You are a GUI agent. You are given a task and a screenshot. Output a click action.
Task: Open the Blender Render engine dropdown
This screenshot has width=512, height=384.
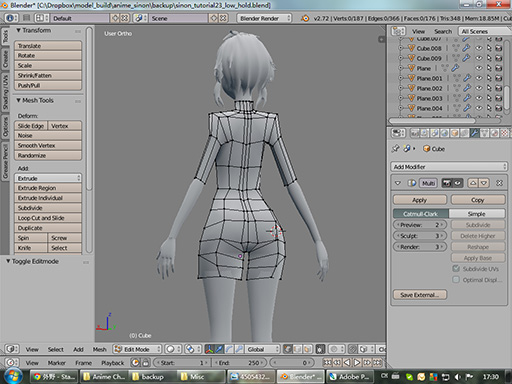pyautogui.click(x=264, y=18)
